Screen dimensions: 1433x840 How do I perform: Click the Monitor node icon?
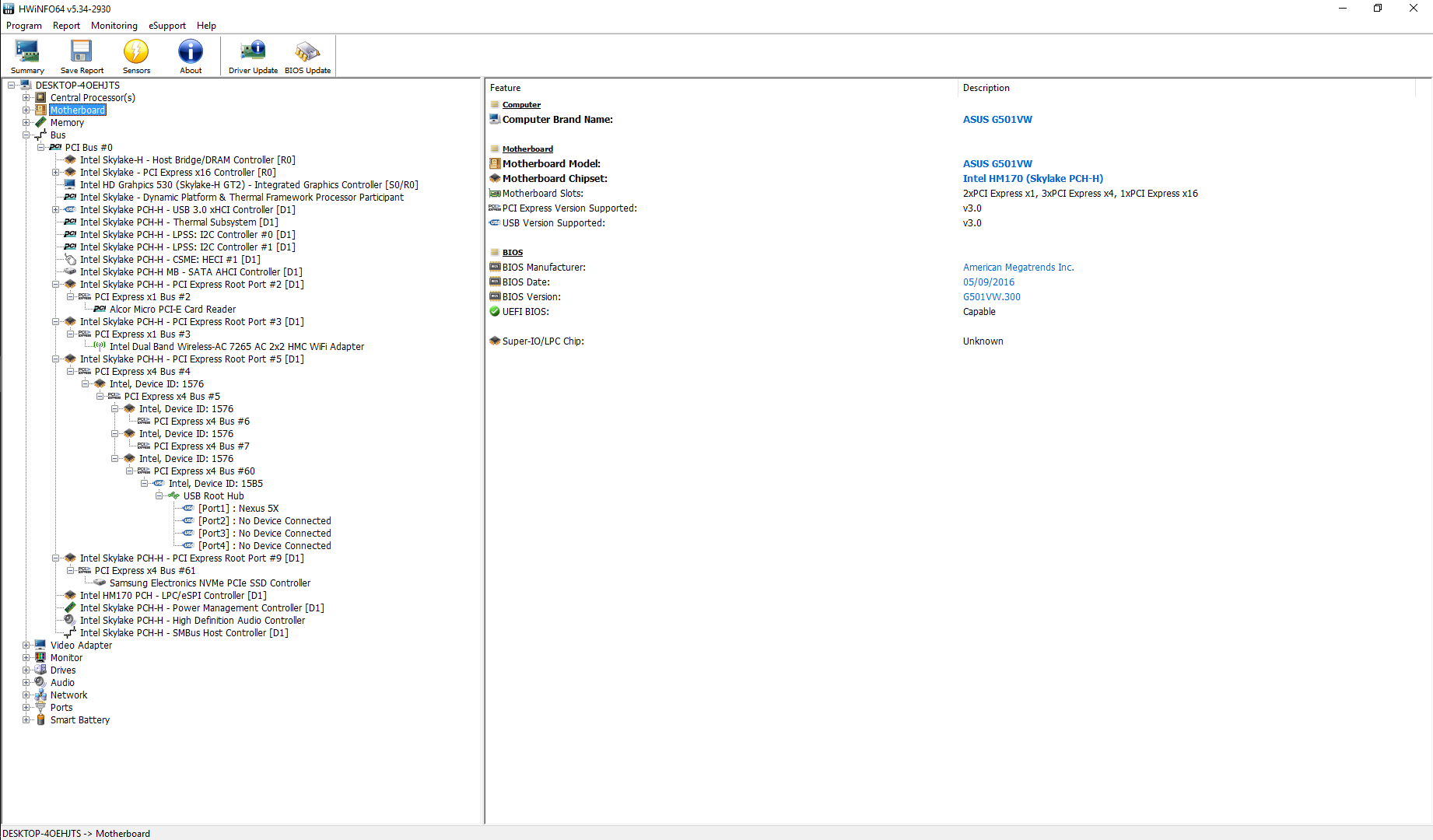coord(40,657)
